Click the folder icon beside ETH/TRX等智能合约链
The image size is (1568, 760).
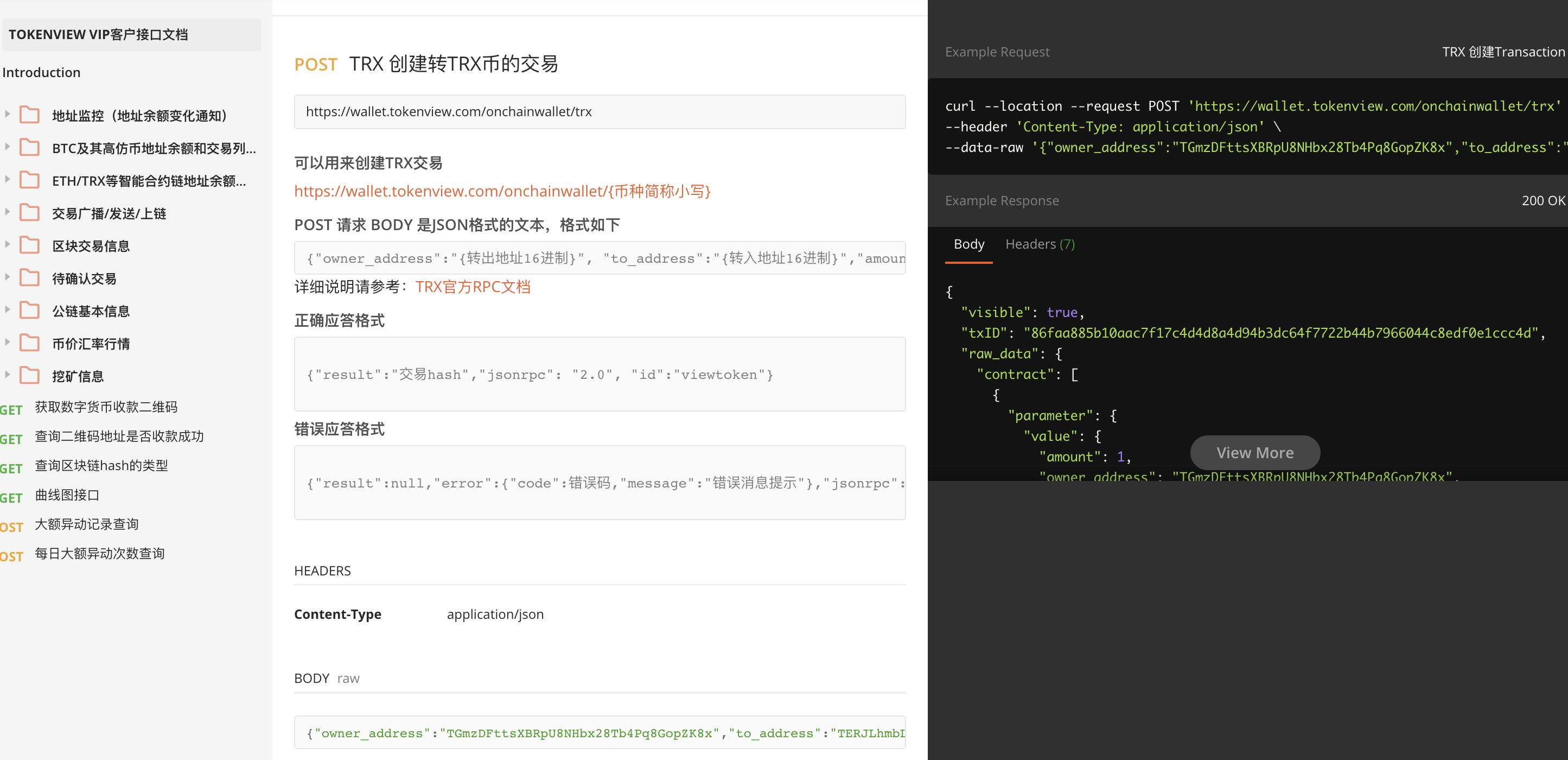tap(29, 180)
